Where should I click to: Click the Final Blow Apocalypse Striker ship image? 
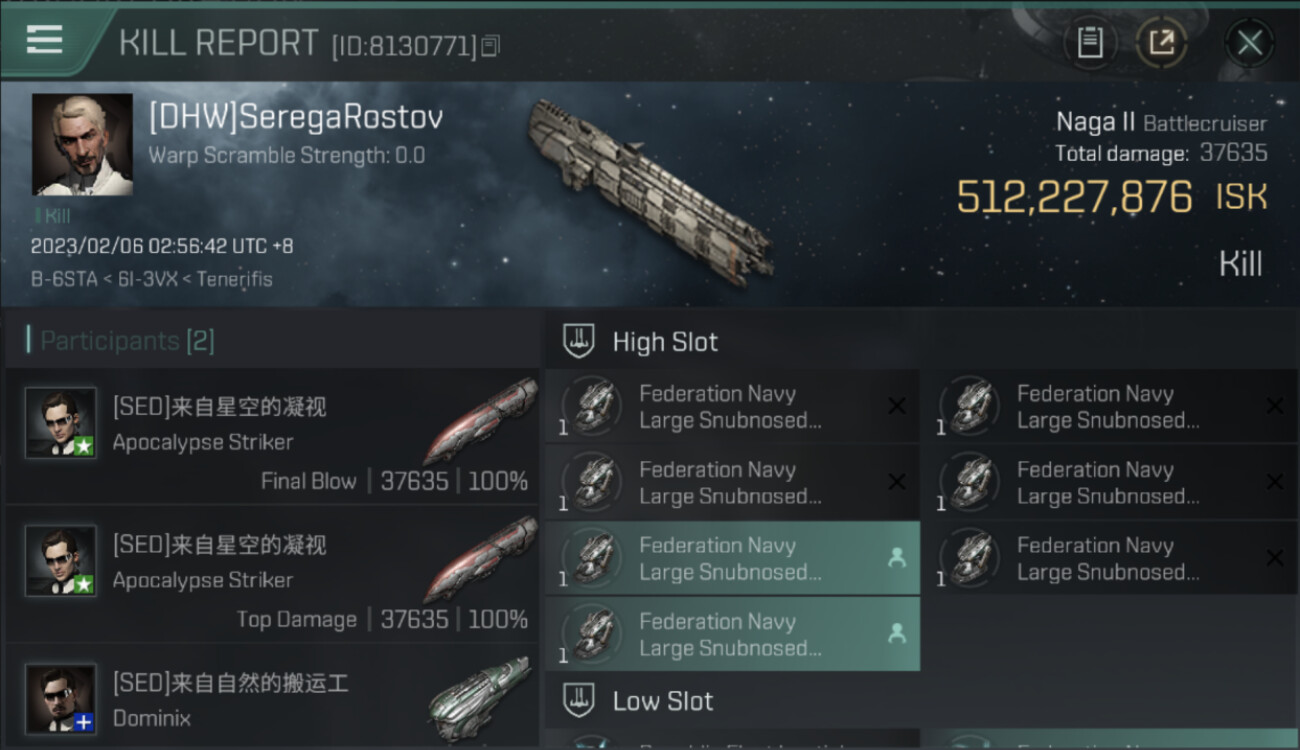point(480,420)
